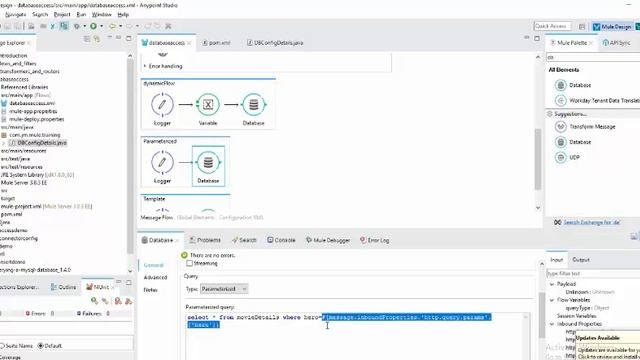Click the green There are no errors icon
640x360 pixels.
[x=184, y=255]
